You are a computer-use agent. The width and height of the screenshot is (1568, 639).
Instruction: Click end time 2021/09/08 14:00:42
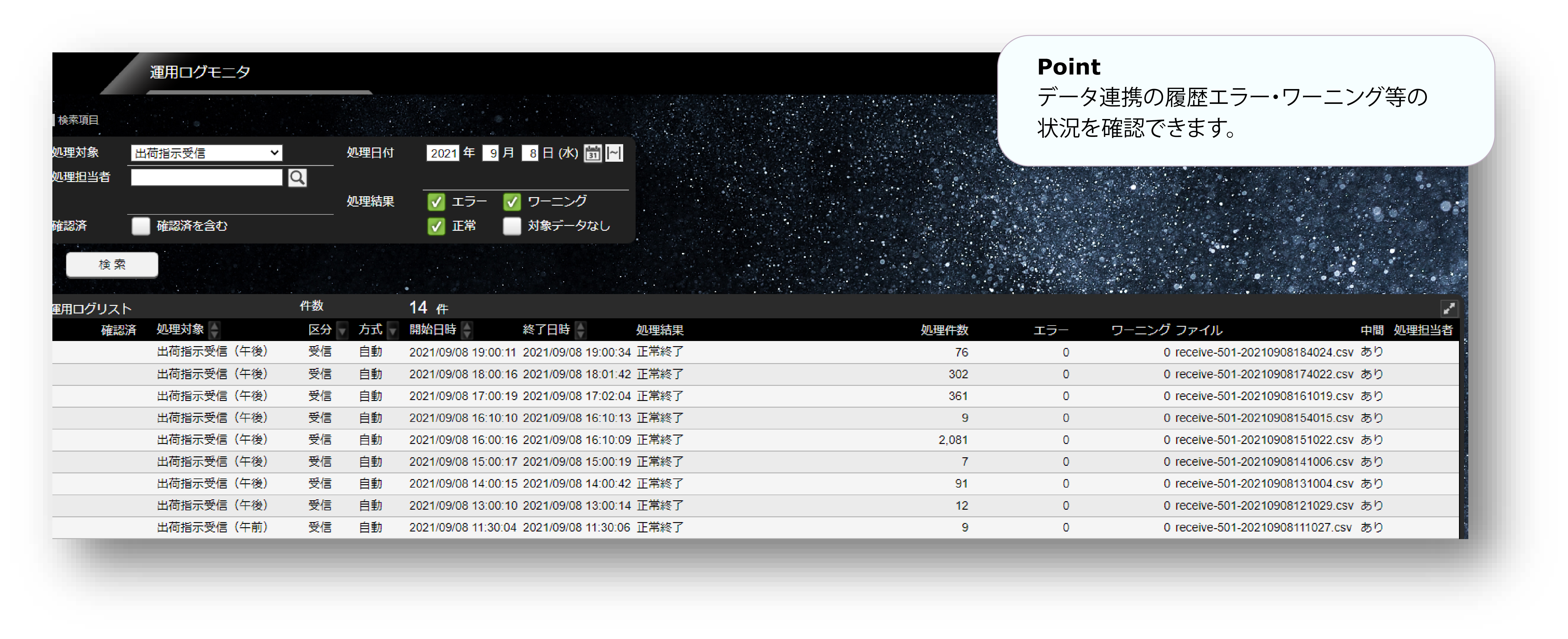[x=577, y=484]
